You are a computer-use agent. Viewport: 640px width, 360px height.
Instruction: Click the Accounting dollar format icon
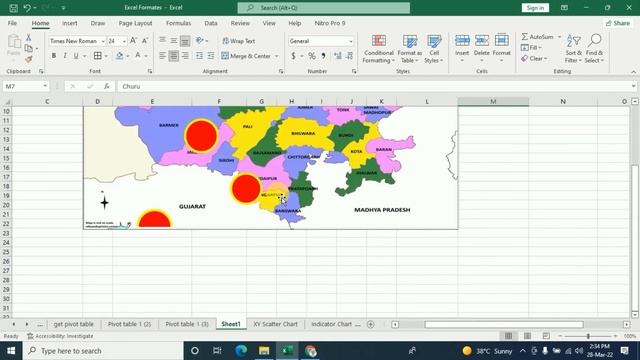click(293, 56)
